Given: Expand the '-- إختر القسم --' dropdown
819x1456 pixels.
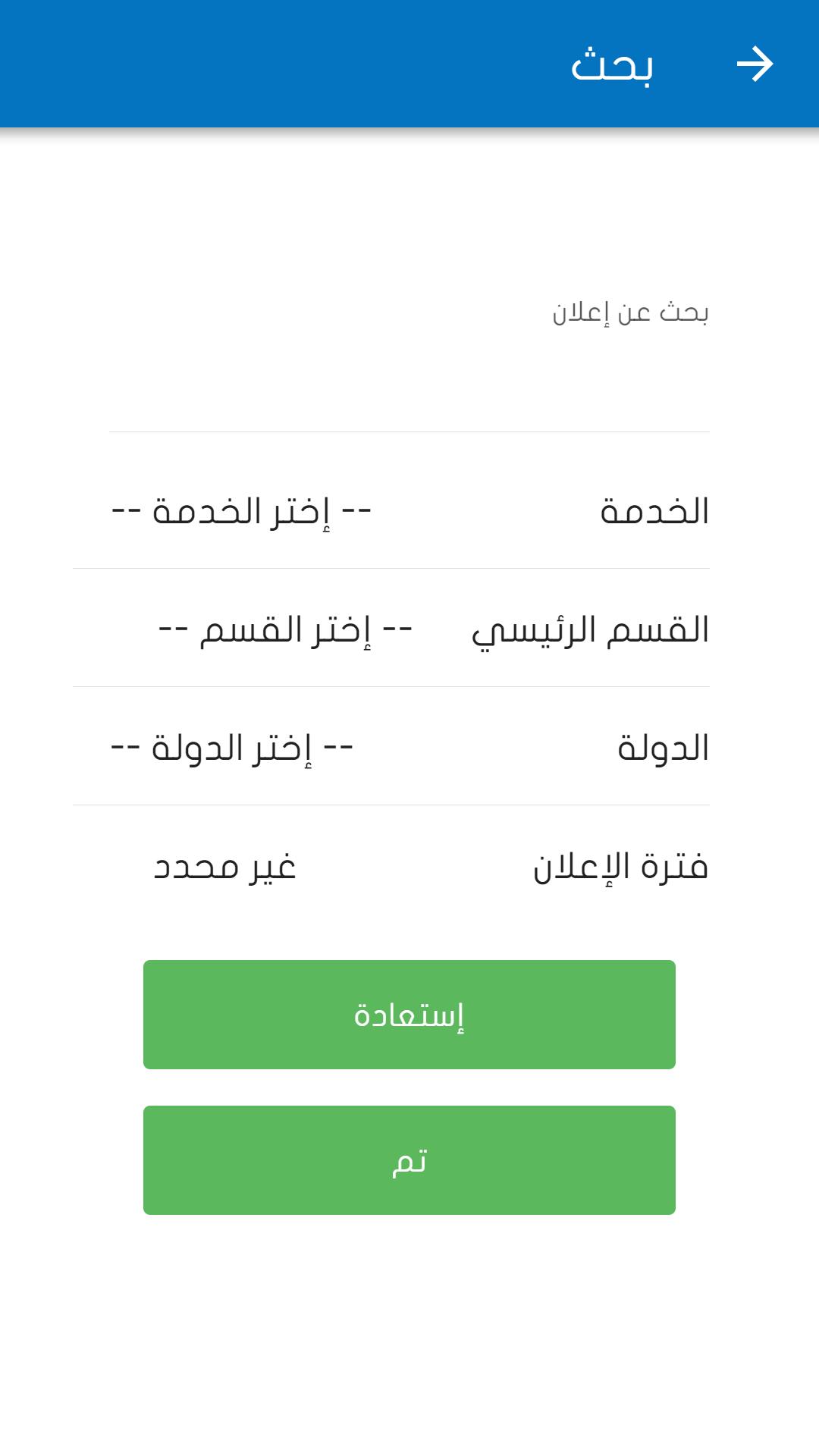Looking at the screenshot, I should coord(285,629).
